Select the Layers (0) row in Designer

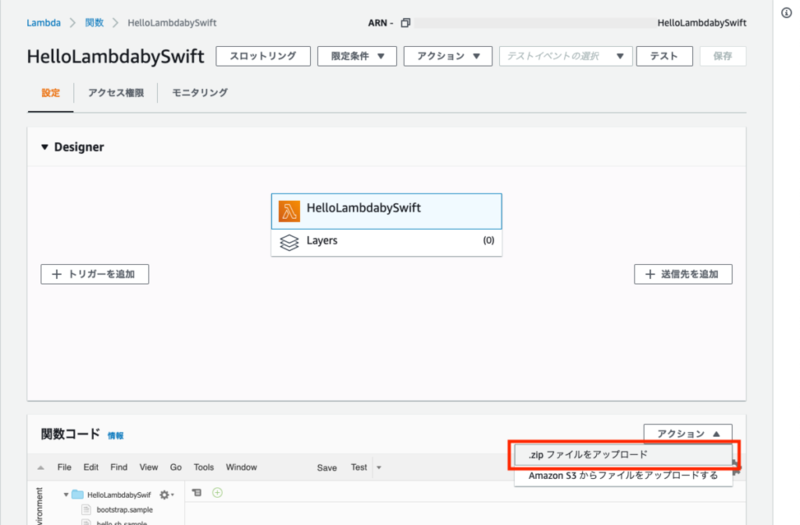[x=386, y=242]
